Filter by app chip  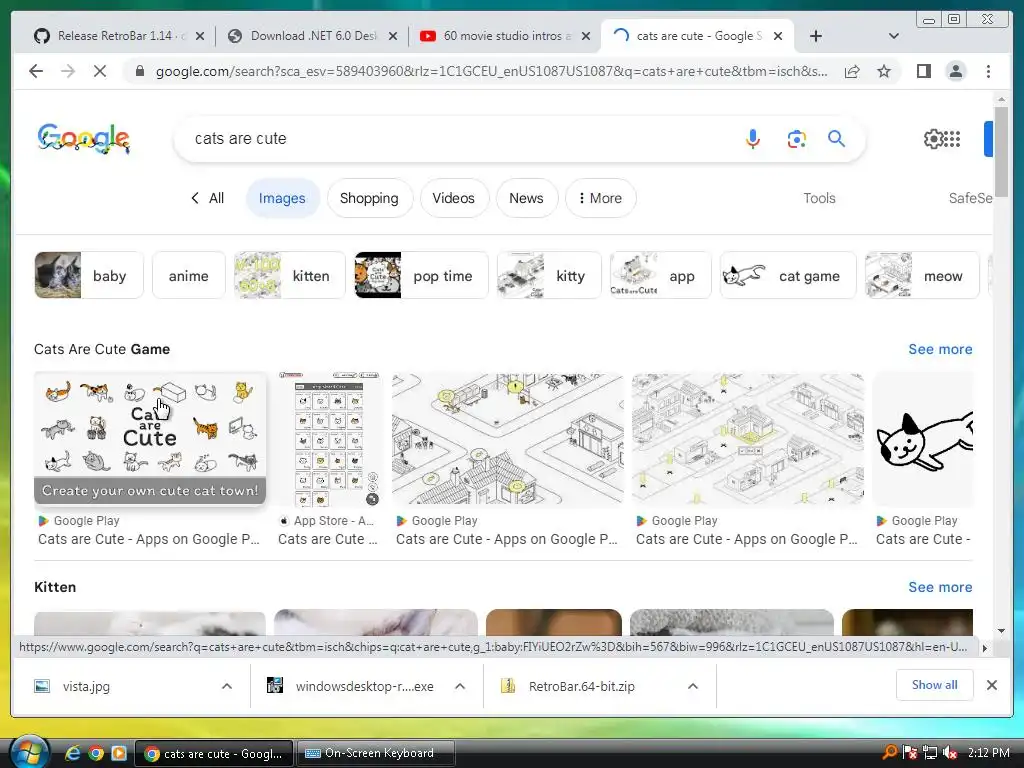(660, 276)
